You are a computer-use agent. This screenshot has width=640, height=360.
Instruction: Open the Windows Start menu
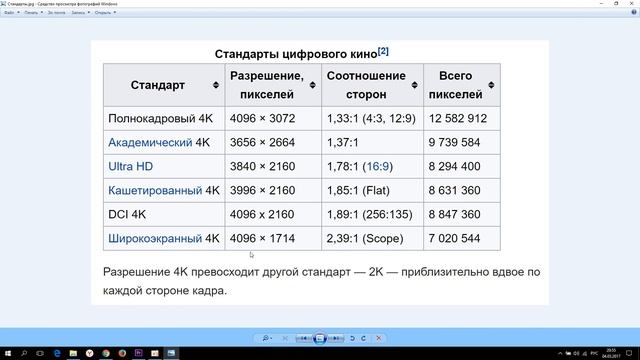(7, 353)
